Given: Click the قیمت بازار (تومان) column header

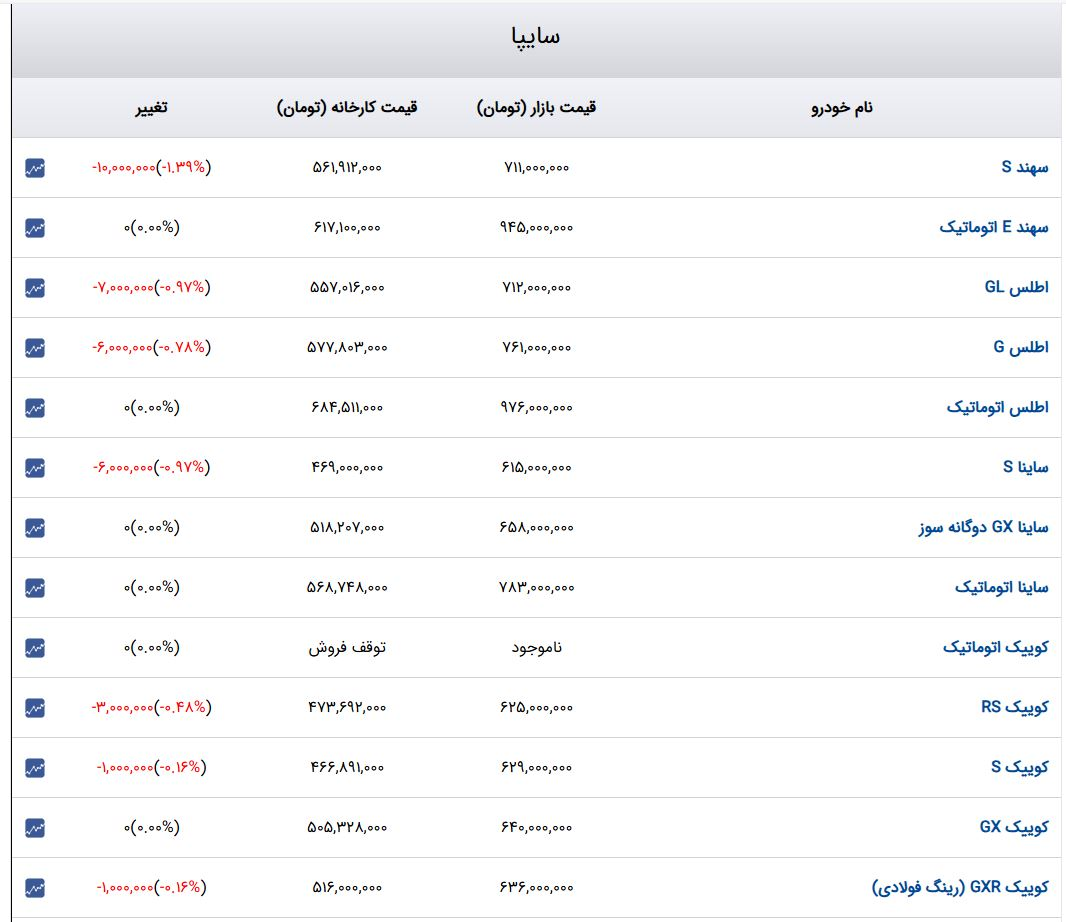Looking at the screenshot, I should click(x=536, y=107).
